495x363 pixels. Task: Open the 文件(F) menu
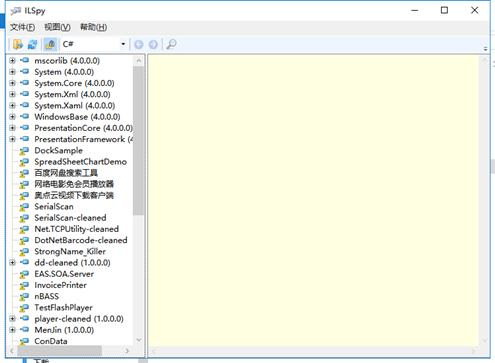22,27
